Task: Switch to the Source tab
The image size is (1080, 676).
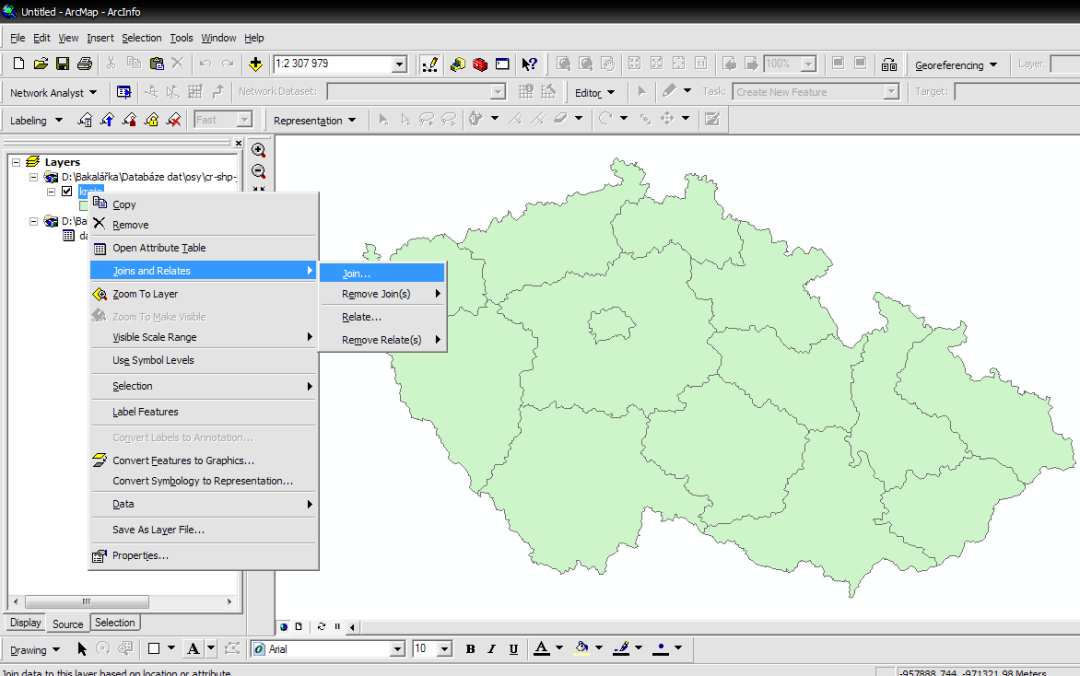Action: pyautogui.click(x=68, y=624)
